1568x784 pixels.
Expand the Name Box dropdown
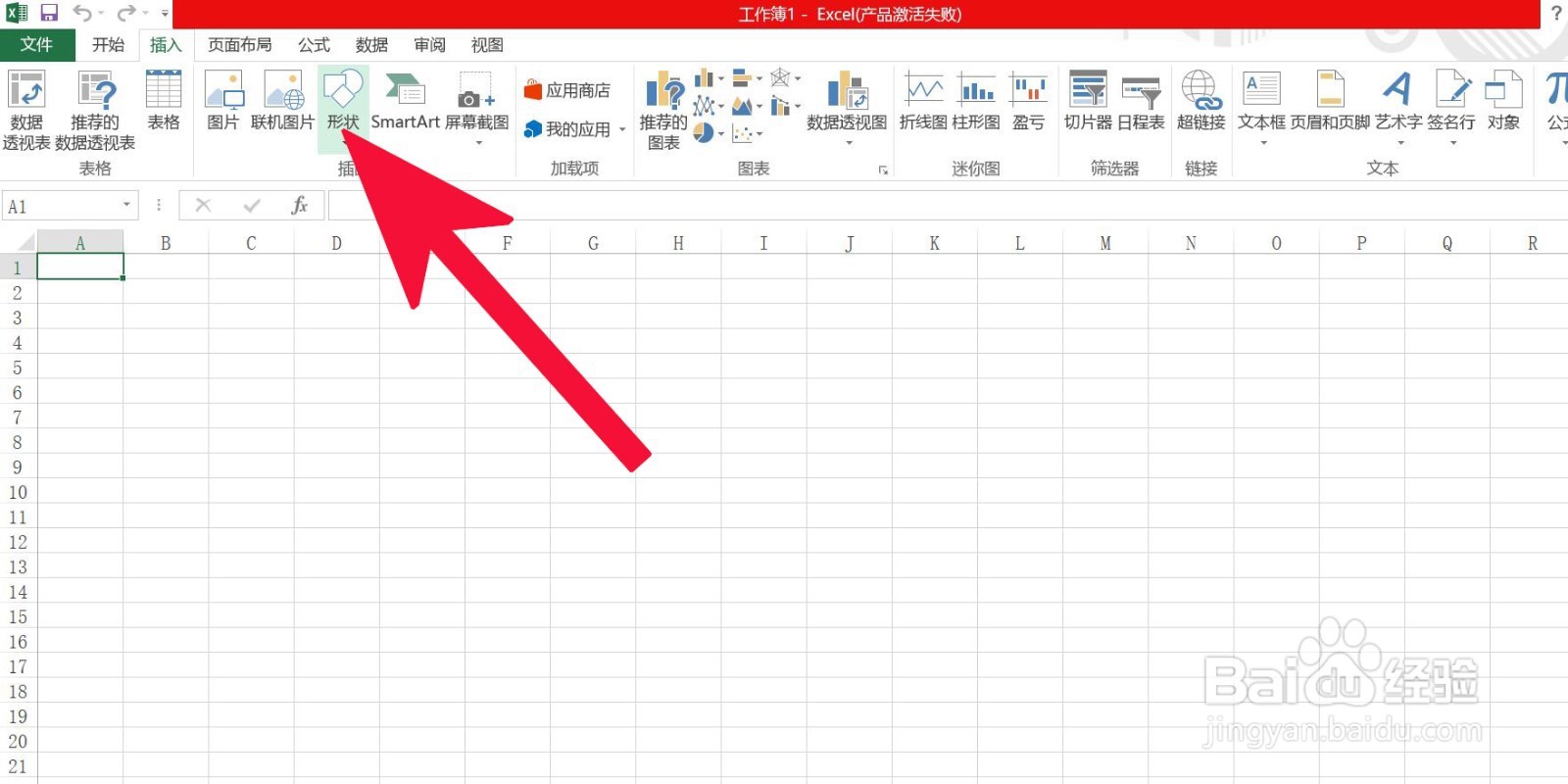coord(126,205)
